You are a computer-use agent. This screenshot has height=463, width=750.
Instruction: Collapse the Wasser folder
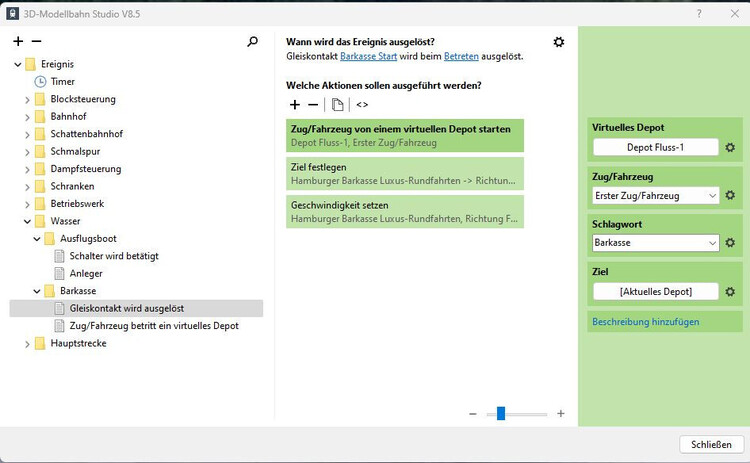pos(27,221)
